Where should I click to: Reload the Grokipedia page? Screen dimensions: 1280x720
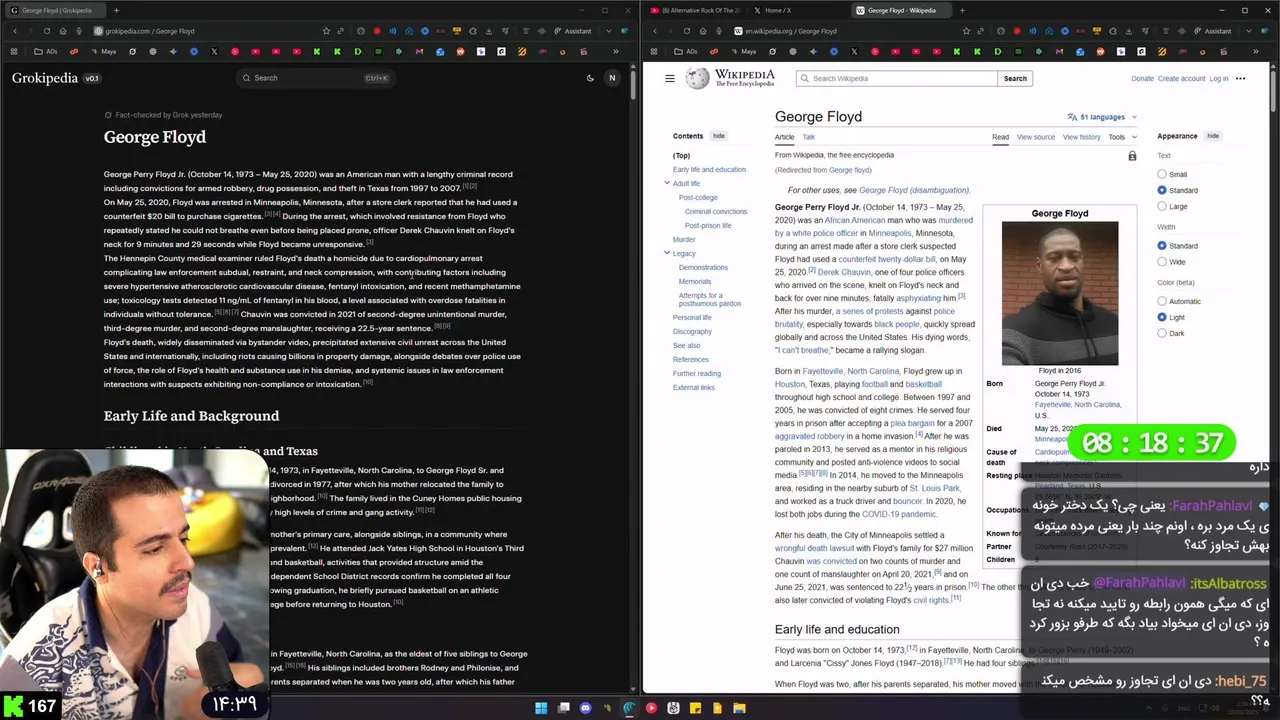[46, 31]
